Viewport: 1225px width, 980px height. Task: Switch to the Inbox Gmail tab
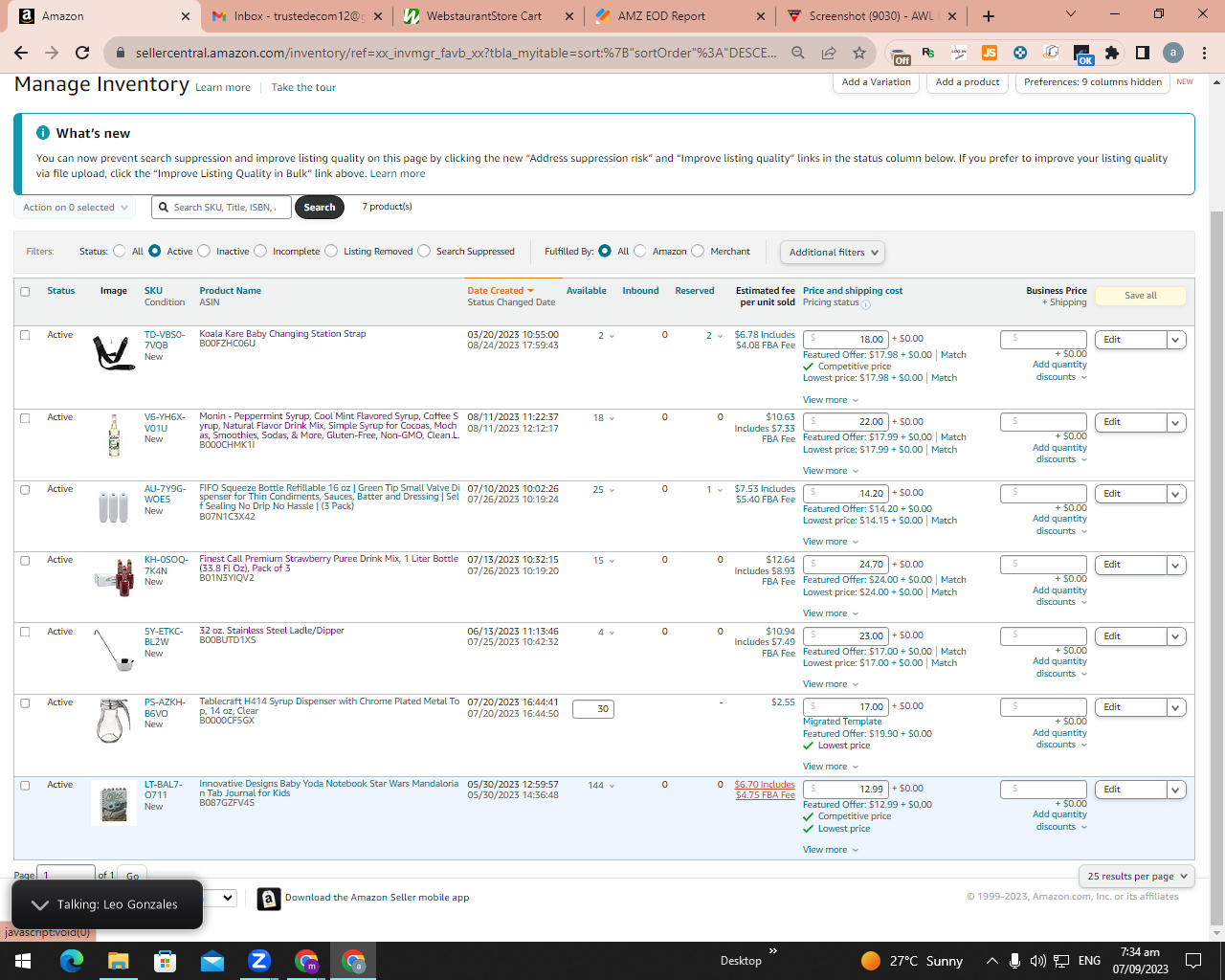click(x=298, y=16)
